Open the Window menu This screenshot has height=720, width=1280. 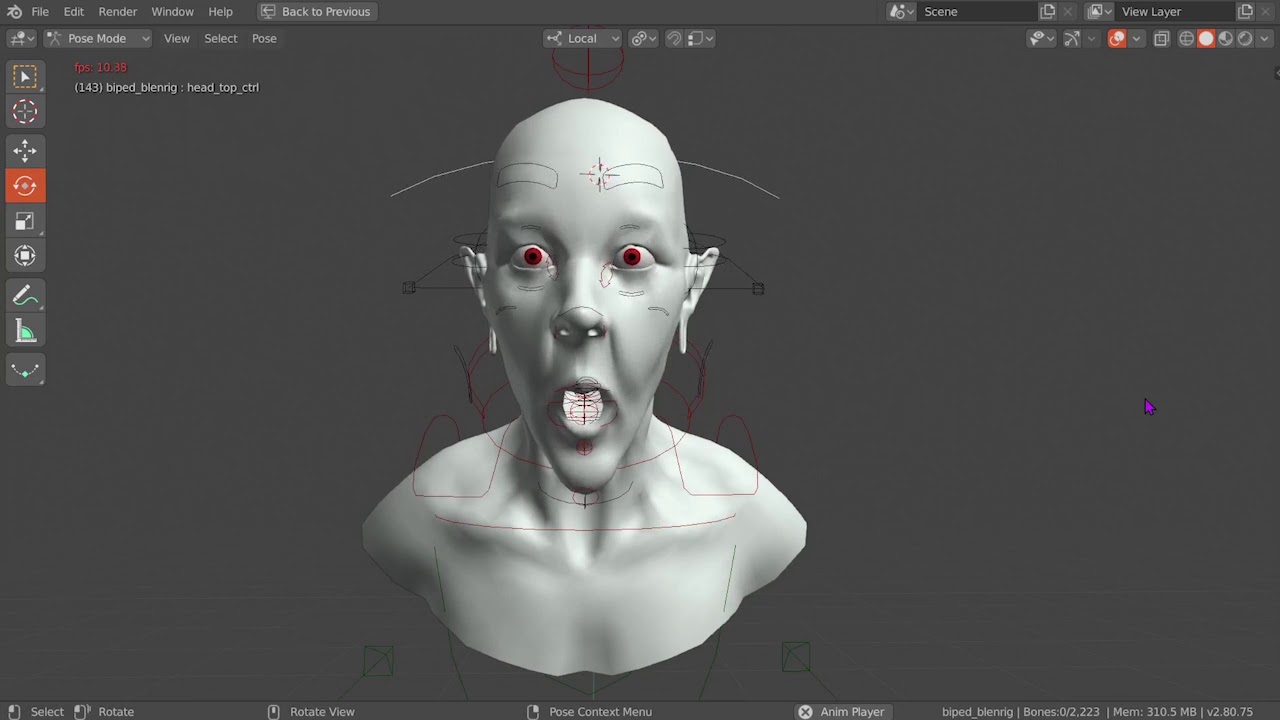click(x=172, y=12)
